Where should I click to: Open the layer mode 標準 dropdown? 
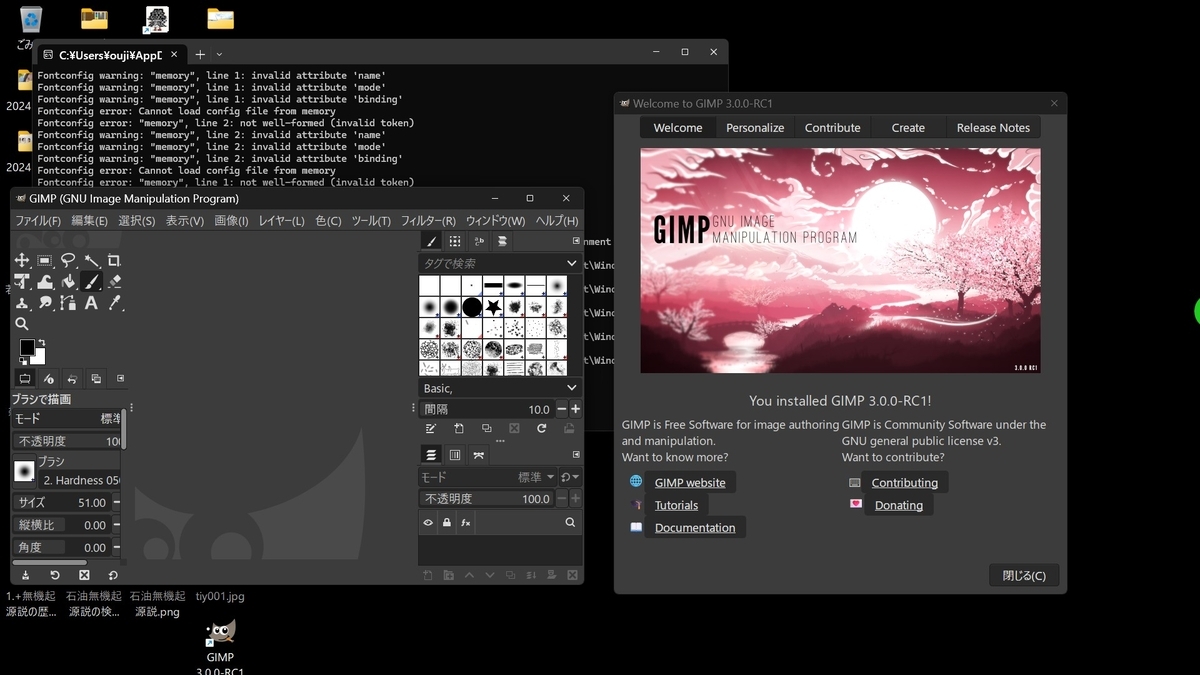486,477
